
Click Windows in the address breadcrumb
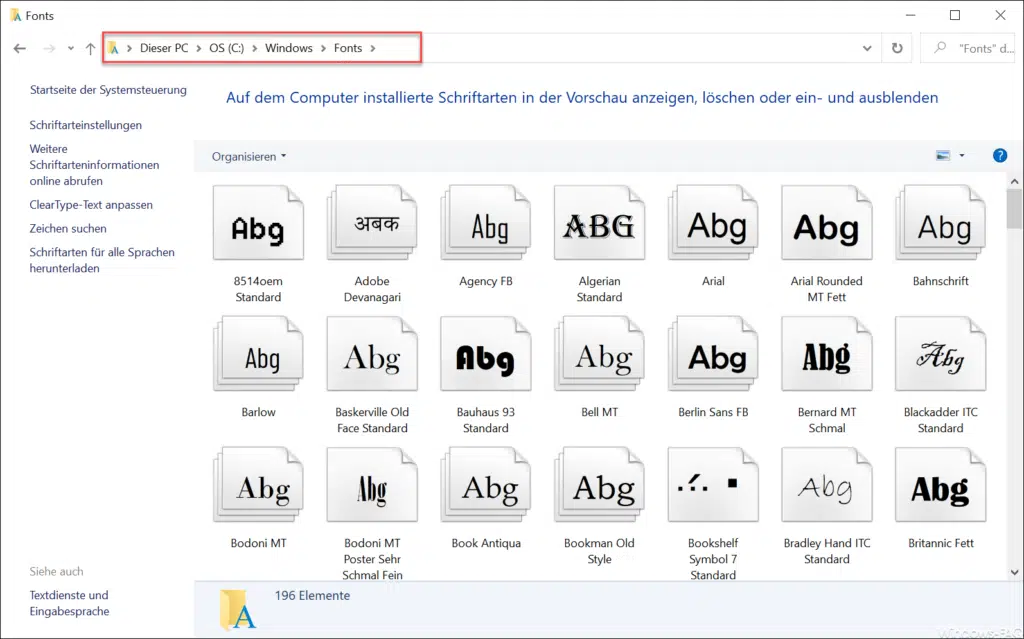(x=288, y=48)
